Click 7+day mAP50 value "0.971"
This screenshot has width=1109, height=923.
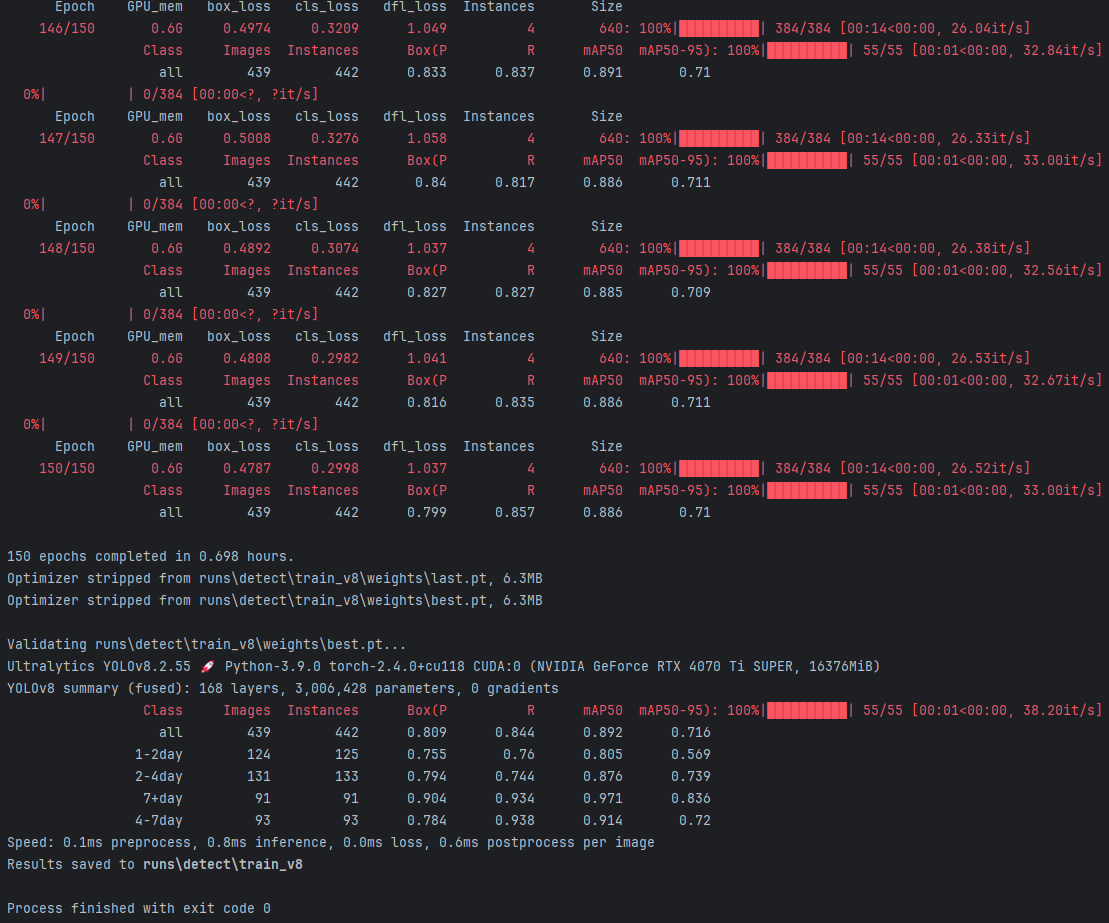tap(603, 799)
